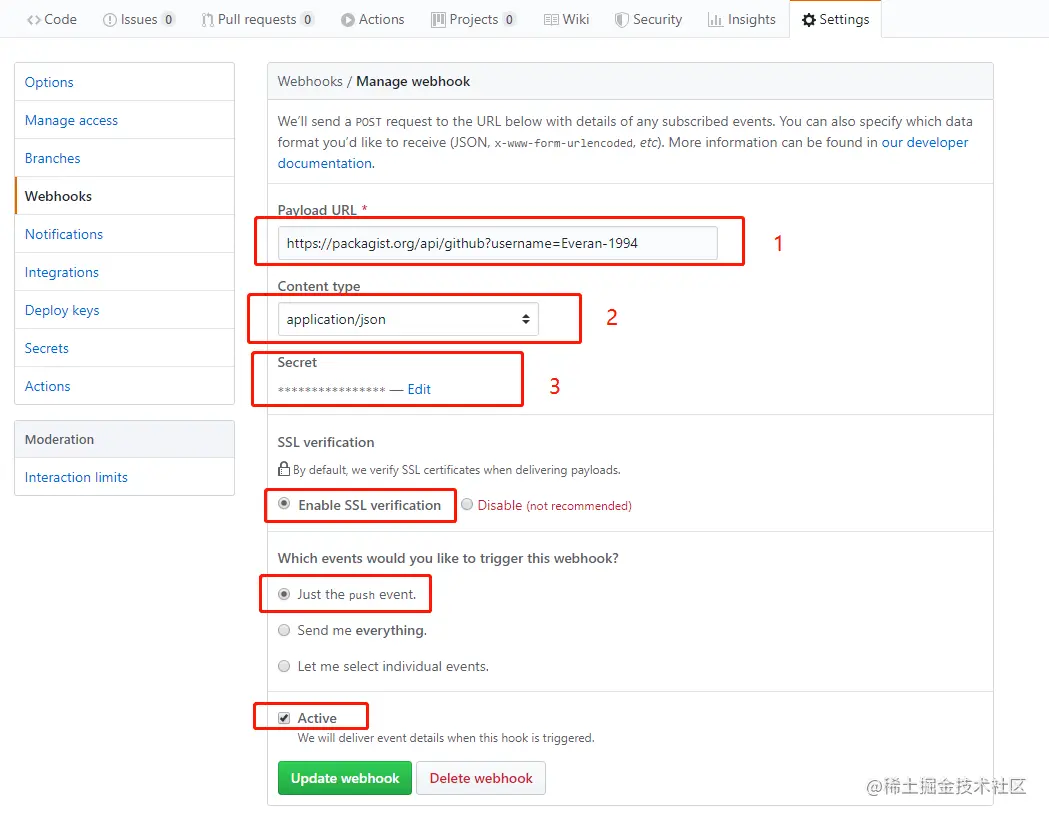Switch to Pull requests tab

(x=258, y=19)
